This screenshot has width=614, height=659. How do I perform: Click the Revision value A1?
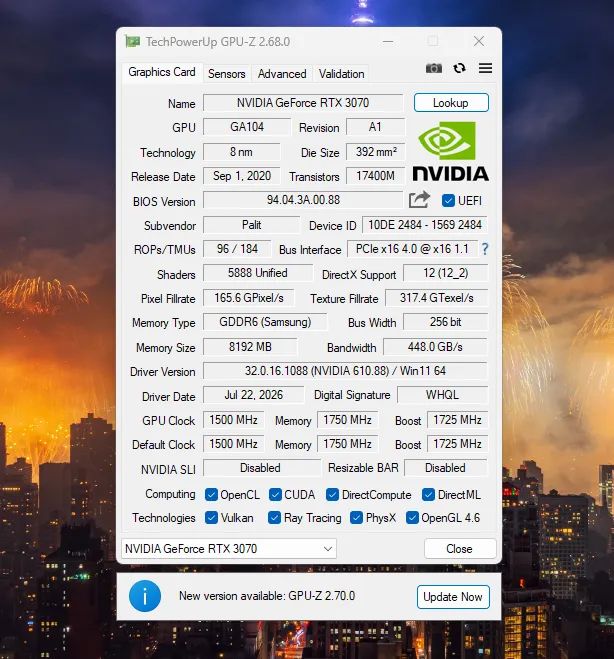pyautogui.click(x=375, y=127)
